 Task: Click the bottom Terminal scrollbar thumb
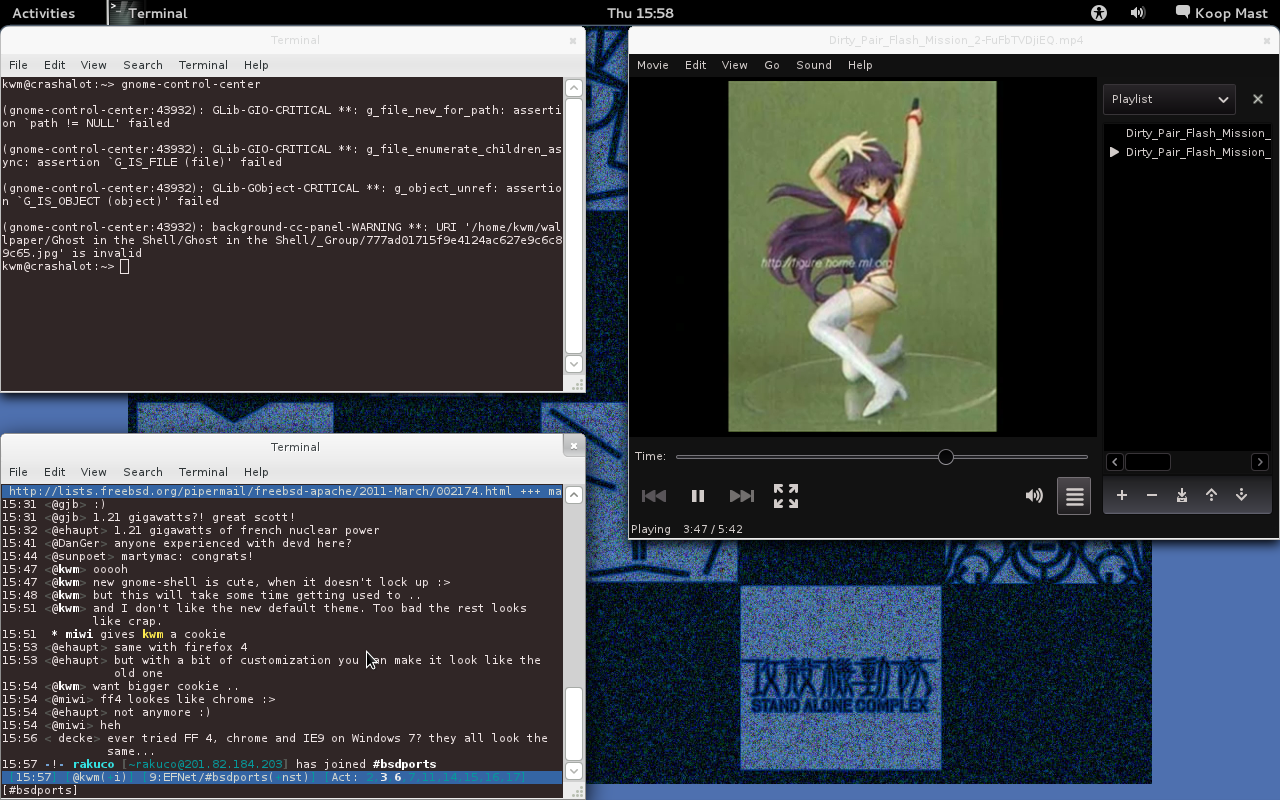pyautogui.click(x=574, y=723)
